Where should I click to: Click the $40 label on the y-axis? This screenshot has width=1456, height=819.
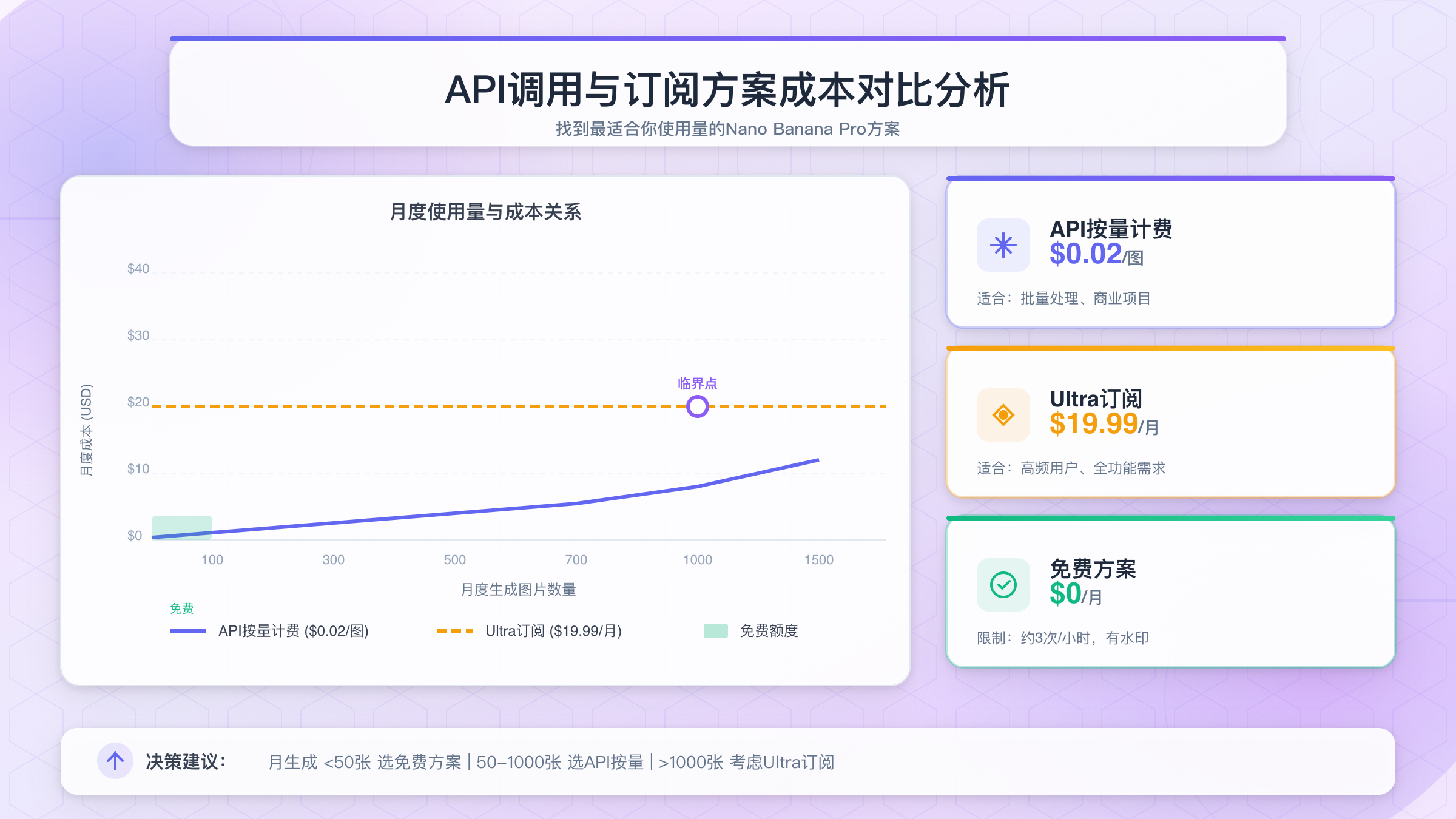coord(138,268)
